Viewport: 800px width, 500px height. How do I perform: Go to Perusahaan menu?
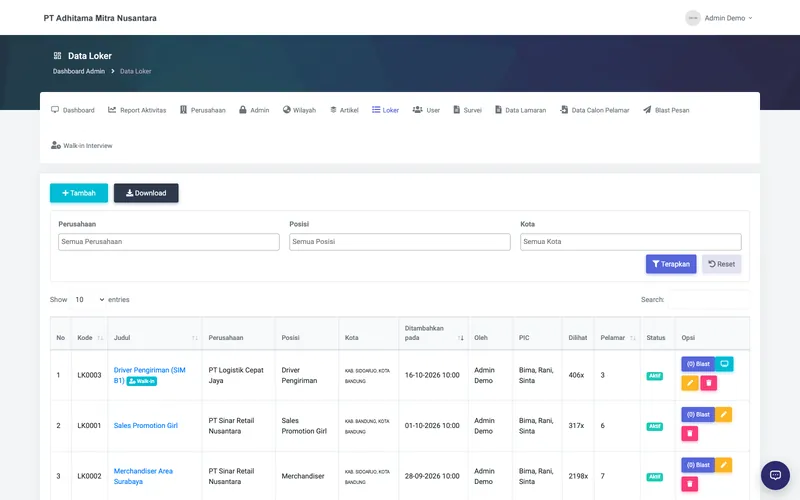pos(203,110)
